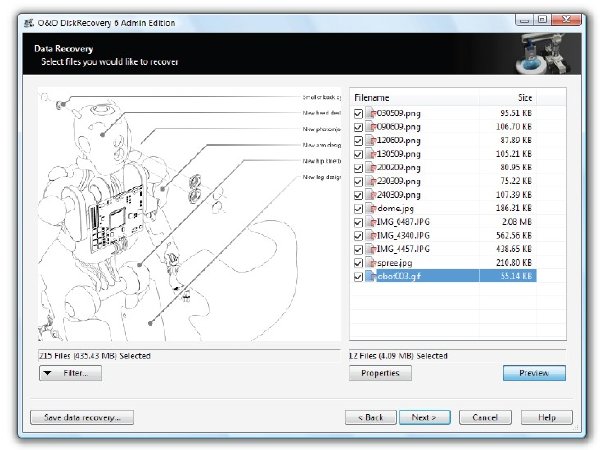This screenshot has height=450, width=600.
Task: Toggle the IMG_4340.JPG checkbox
Action: pyautogui.click(x=358, y=236)
